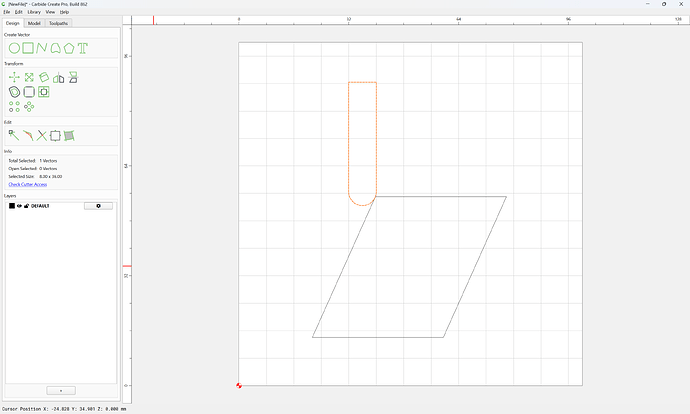Select the Circle vector tool
690x414 pixels.
(14, 48)
